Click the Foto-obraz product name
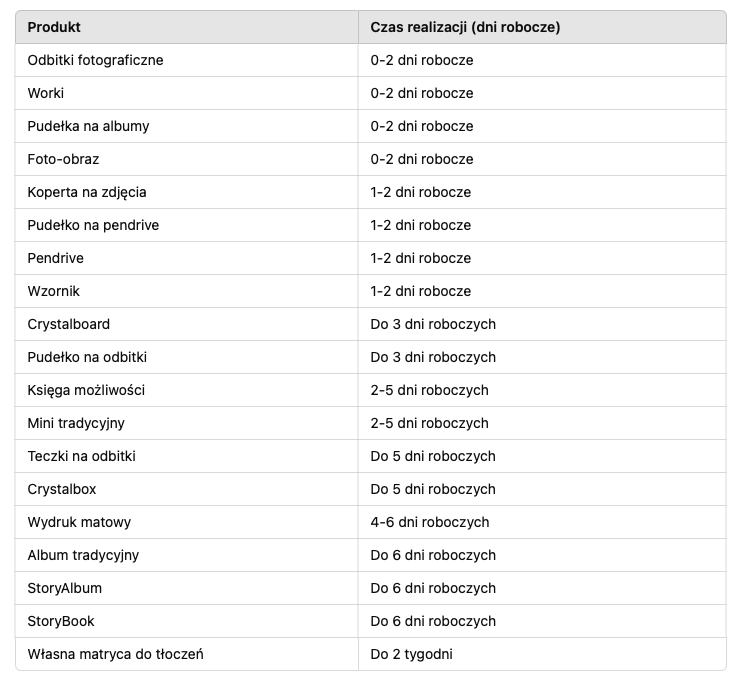 (x=63, y=159)
